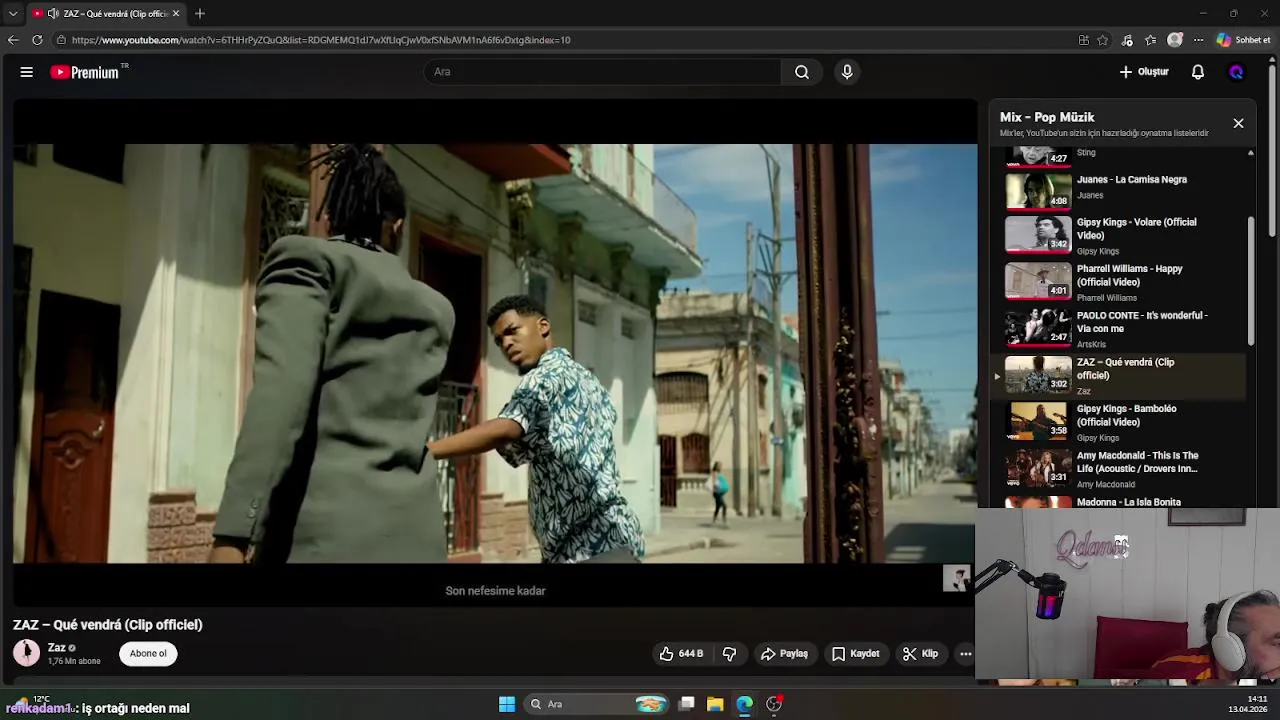Screen dimensions: 1280x720
Task: Open the weather widget showing 12°C
Action: tap(30, 700)
